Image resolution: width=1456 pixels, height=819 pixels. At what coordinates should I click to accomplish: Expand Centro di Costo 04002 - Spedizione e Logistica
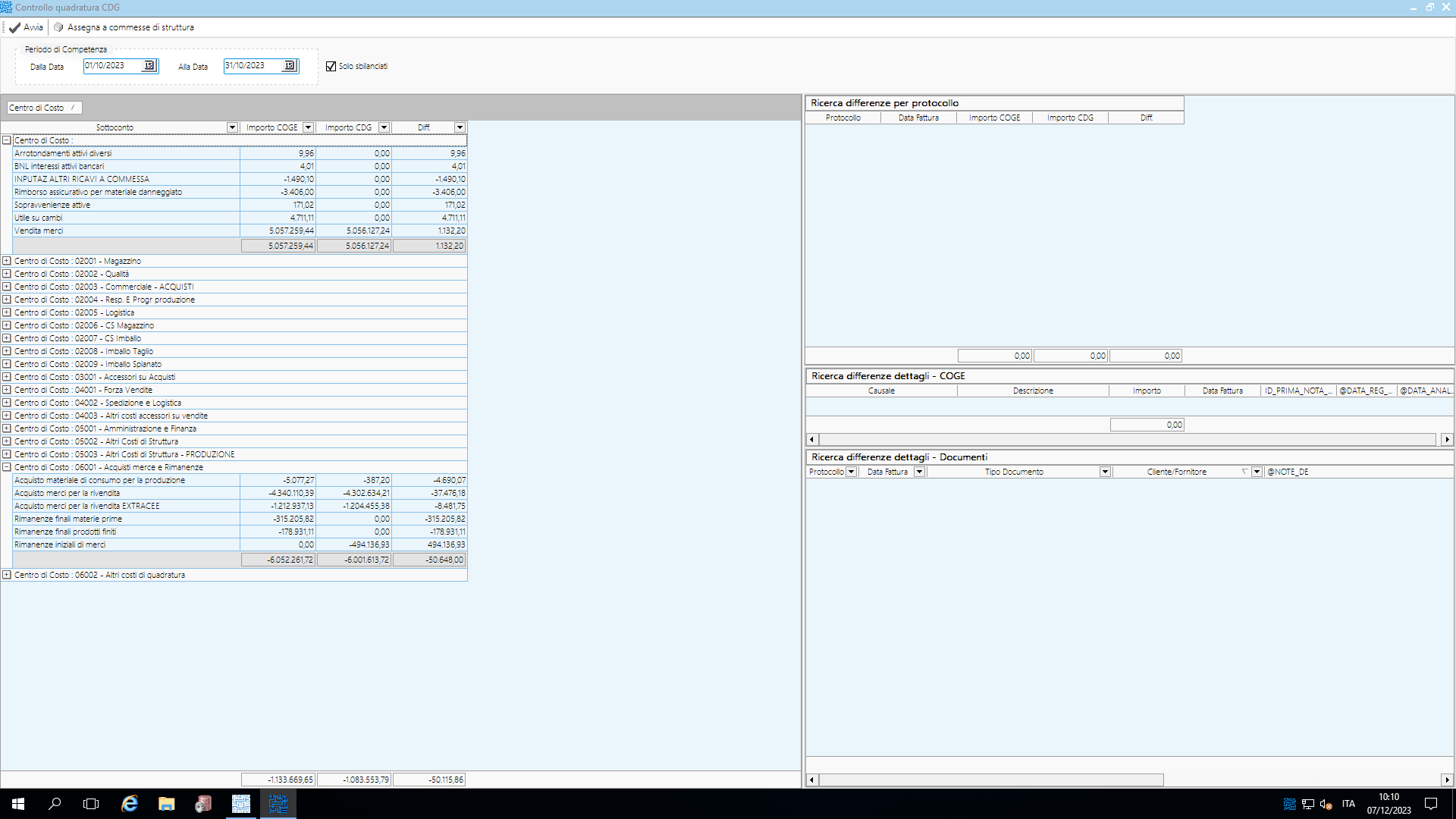7,403
